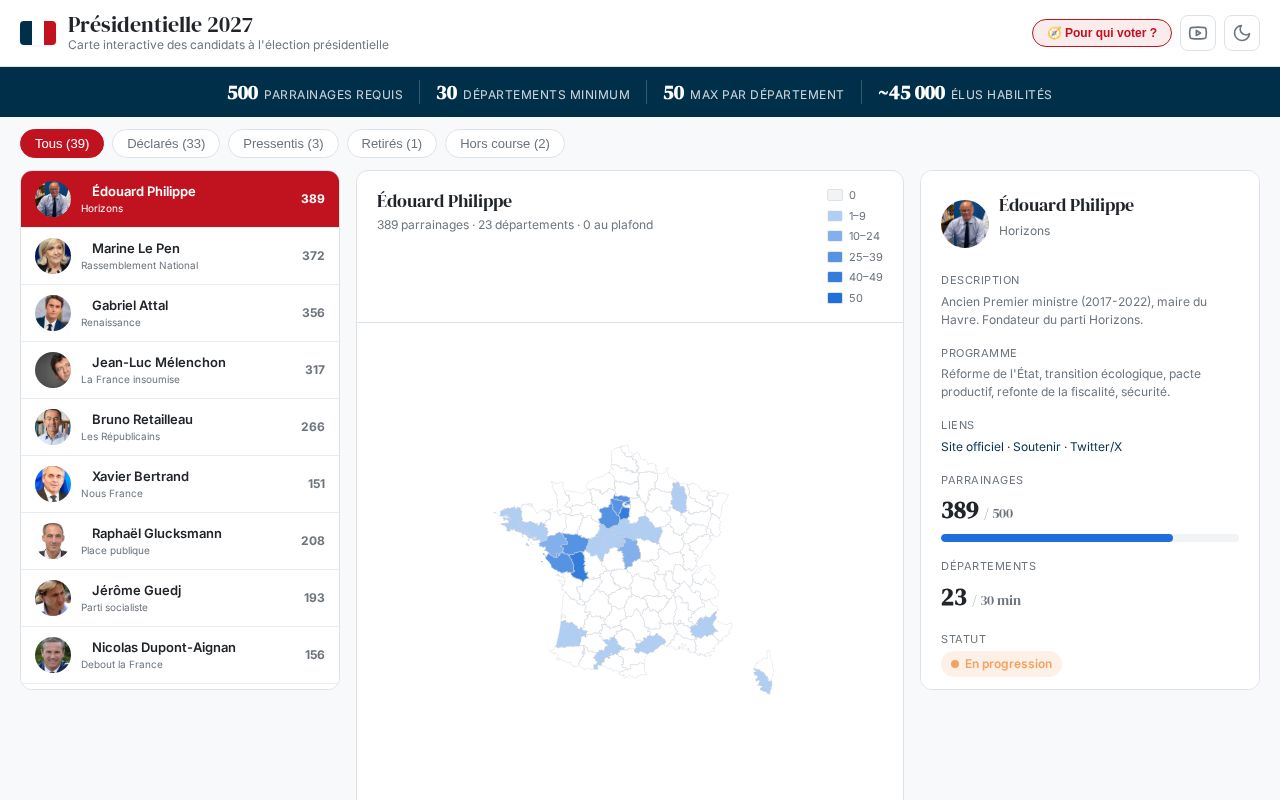This screenshot has width=1280, height=800.
Task: Click the "40–49" legend color swatch
Action: coord(835,277)
